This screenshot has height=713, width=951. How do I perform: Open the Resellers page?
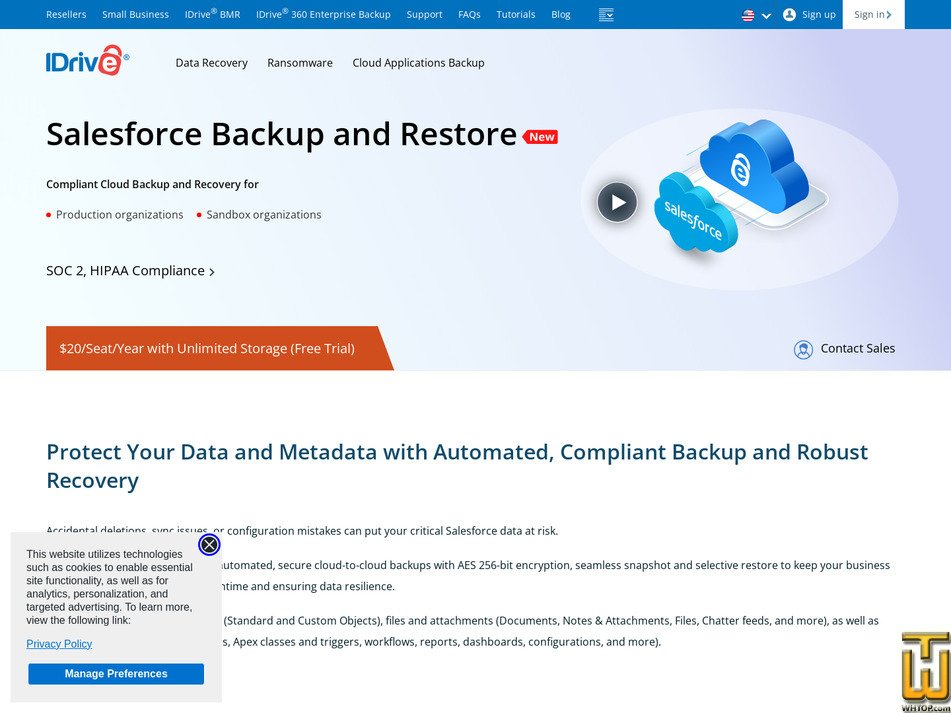pyautogui.click(x=66, y=15)
